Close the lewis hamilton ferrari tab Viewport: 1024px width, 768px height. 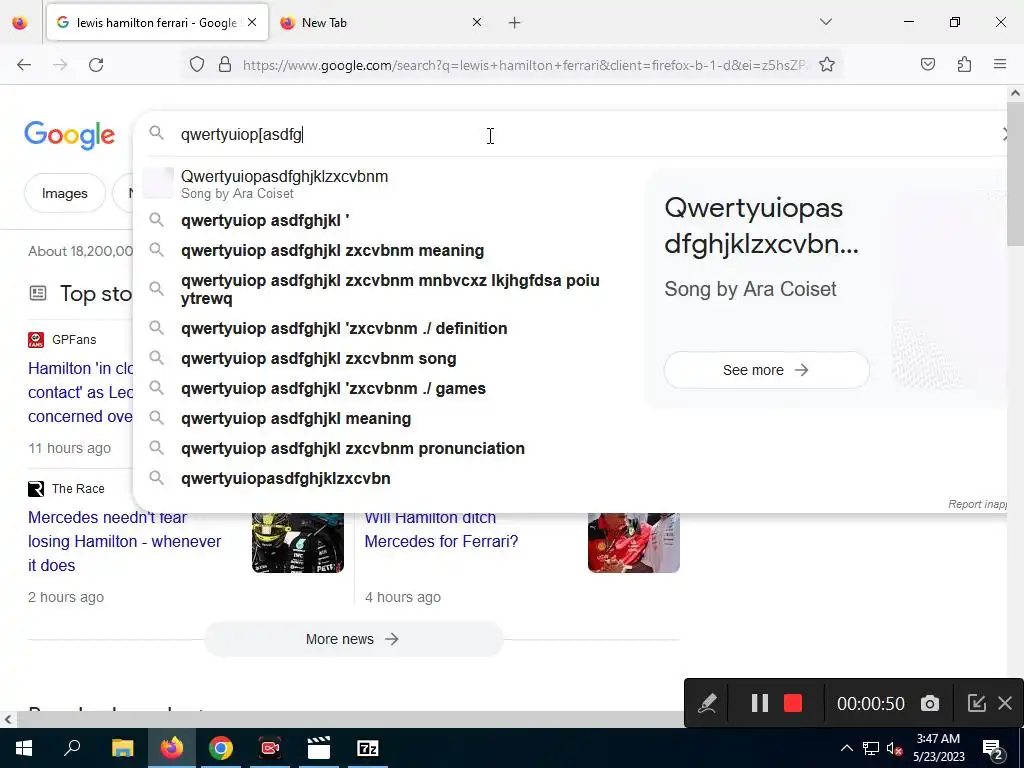[252, 22]
